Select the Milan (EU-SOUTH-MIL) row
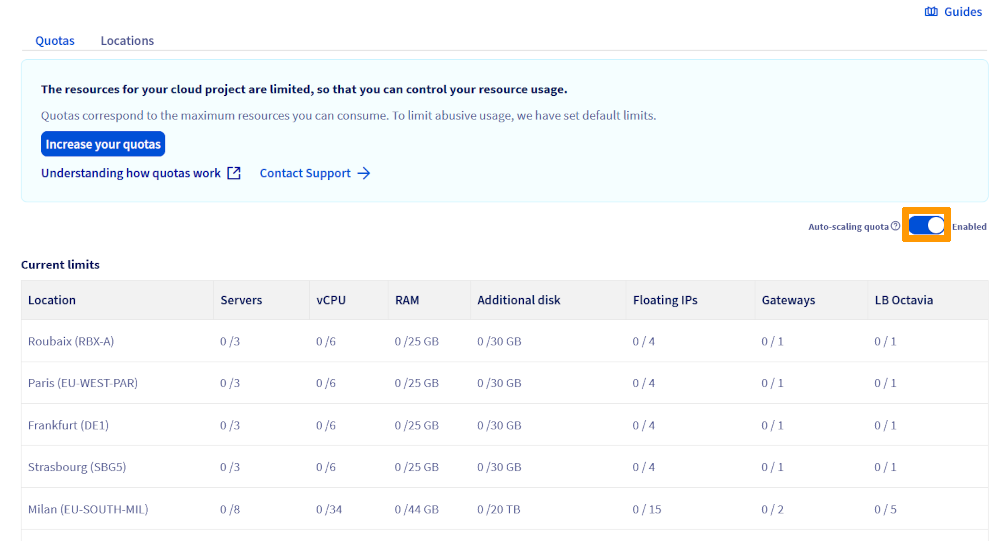 click(x=88, y=509)
